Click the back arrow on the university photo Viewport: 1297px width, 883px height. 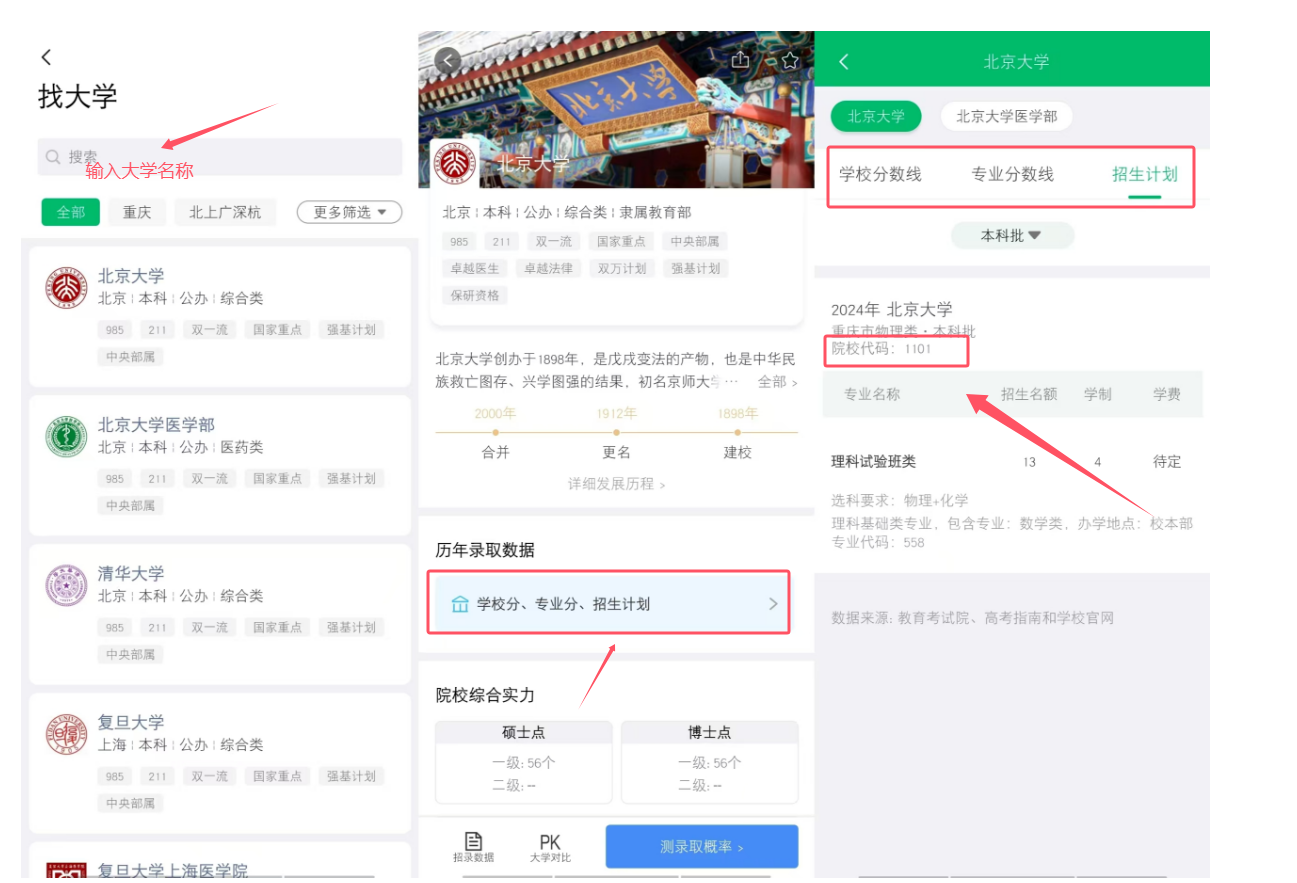click(x=448, y=61)
